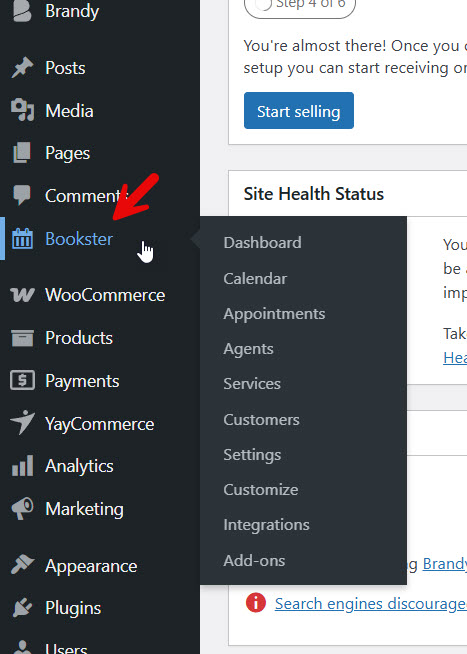This screenshot has width=467, height=654.
Task: Open Settings in Bookster submenu
Action: pyautogui.click(x=252, y=455)
